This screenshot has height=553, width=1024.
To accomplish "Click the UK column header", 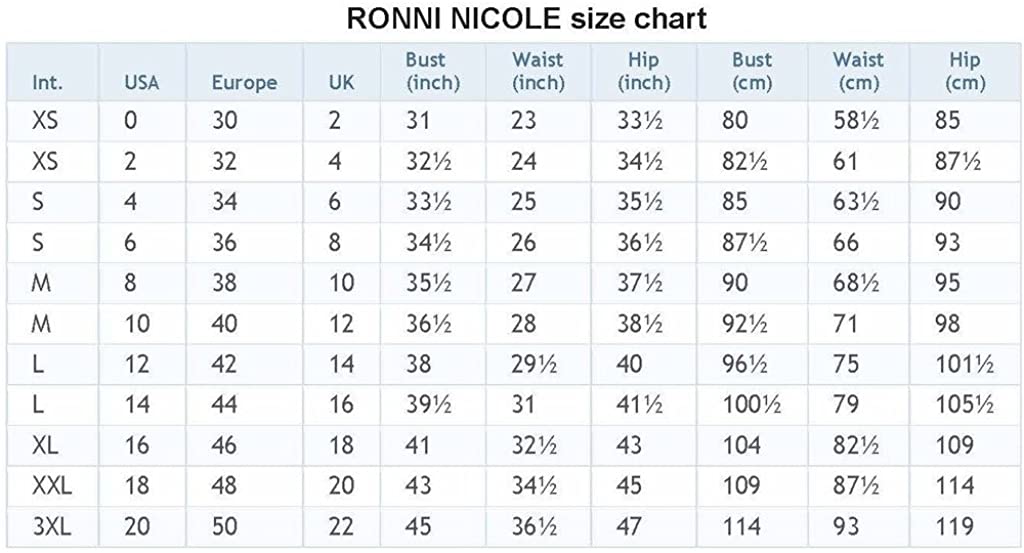I will (x=342, y=83).
